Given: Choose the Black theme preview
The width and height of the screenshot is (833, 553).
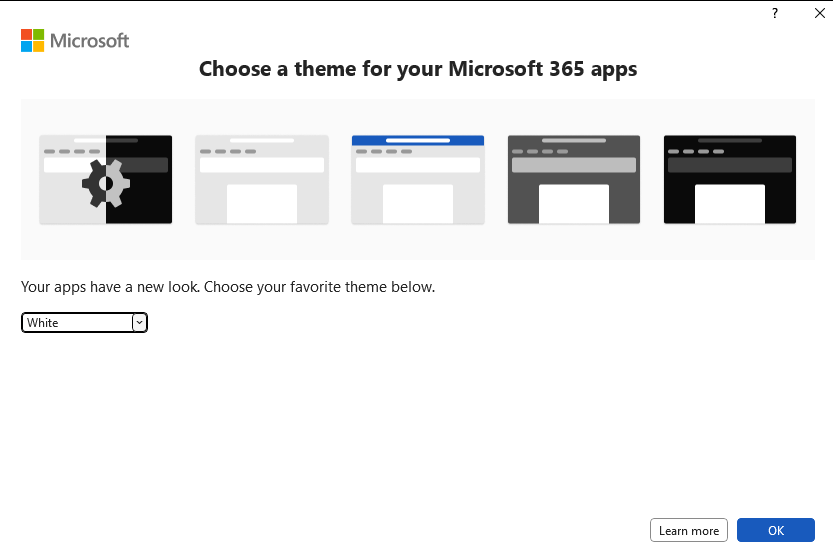Looking at the screenshot, I should coord(730,180).
